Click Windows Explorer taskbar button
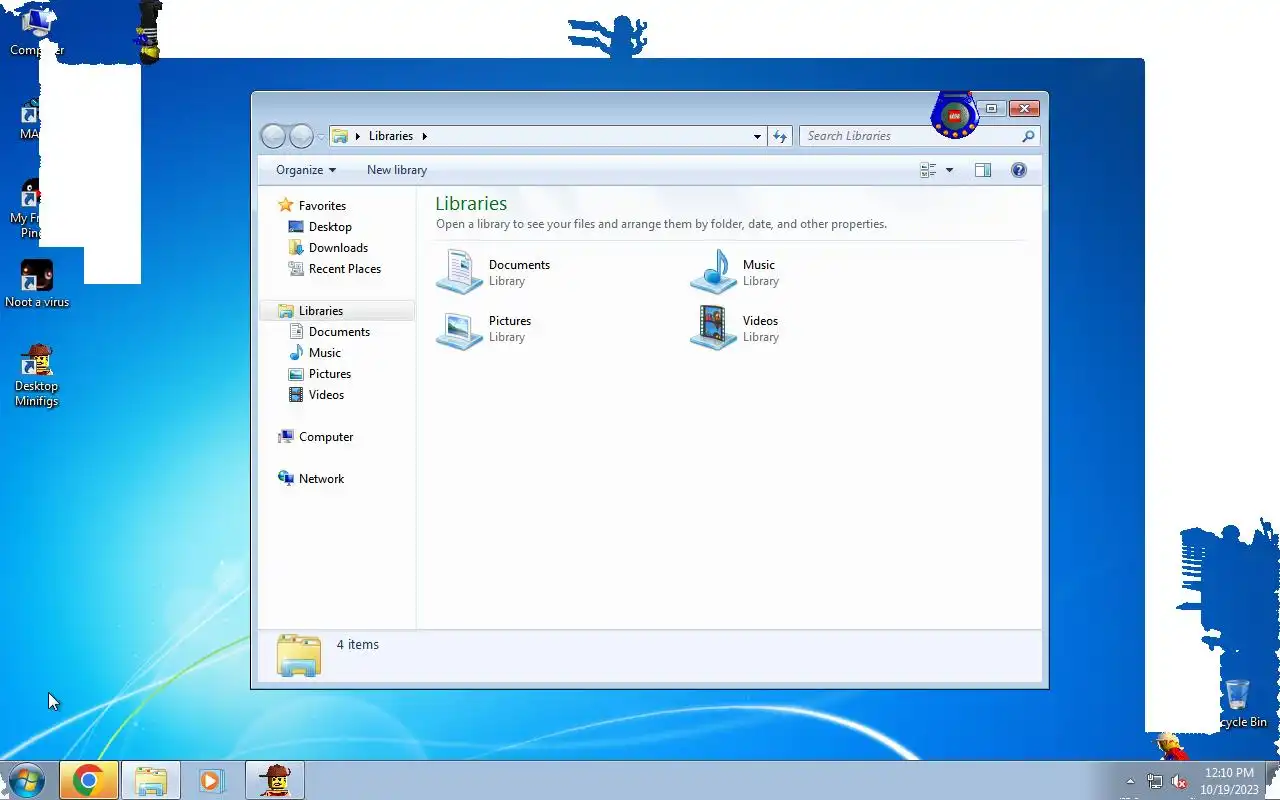 click(151, 780)
